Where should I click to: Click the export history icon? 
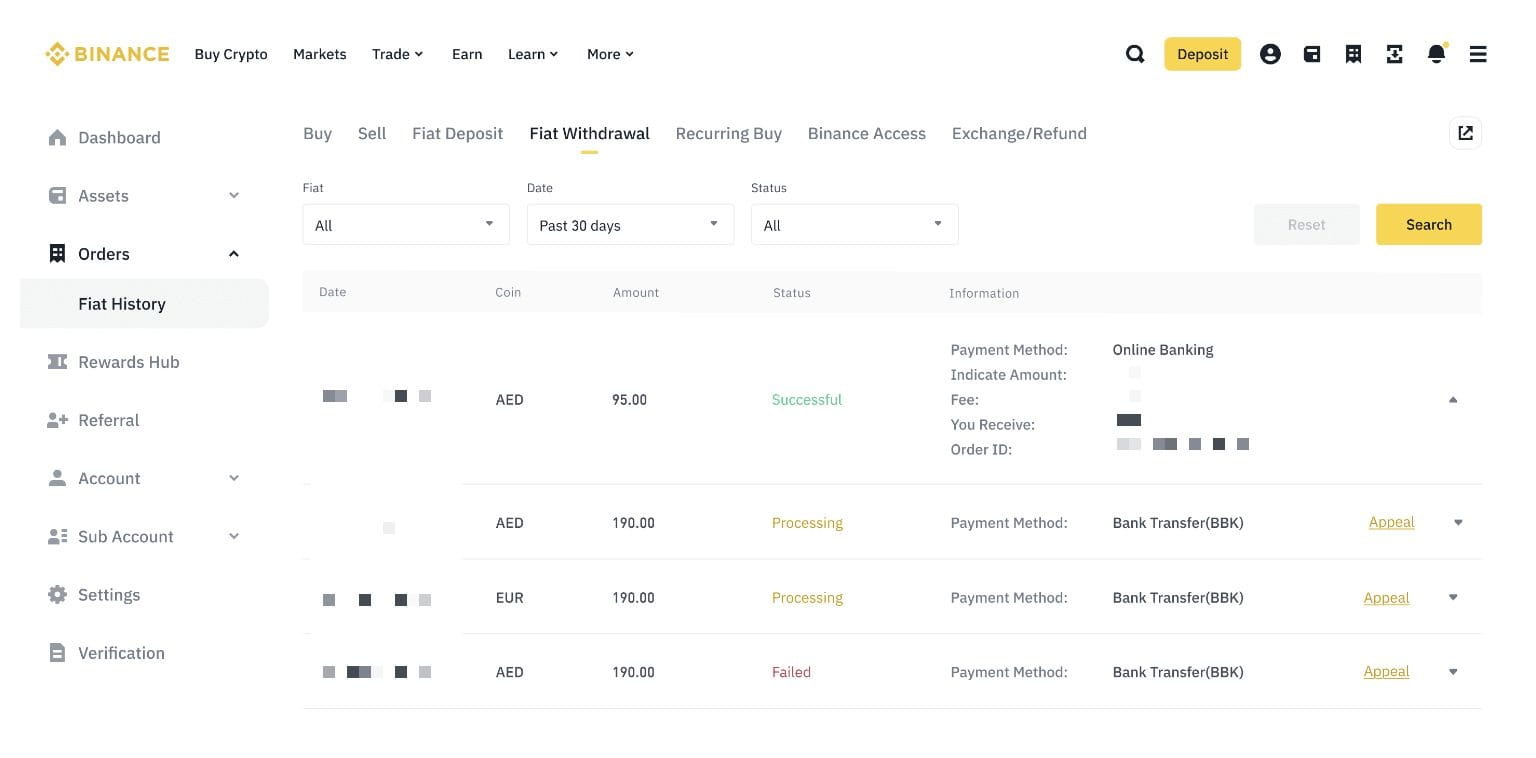pyautogui.click(x=1465, y=133)
